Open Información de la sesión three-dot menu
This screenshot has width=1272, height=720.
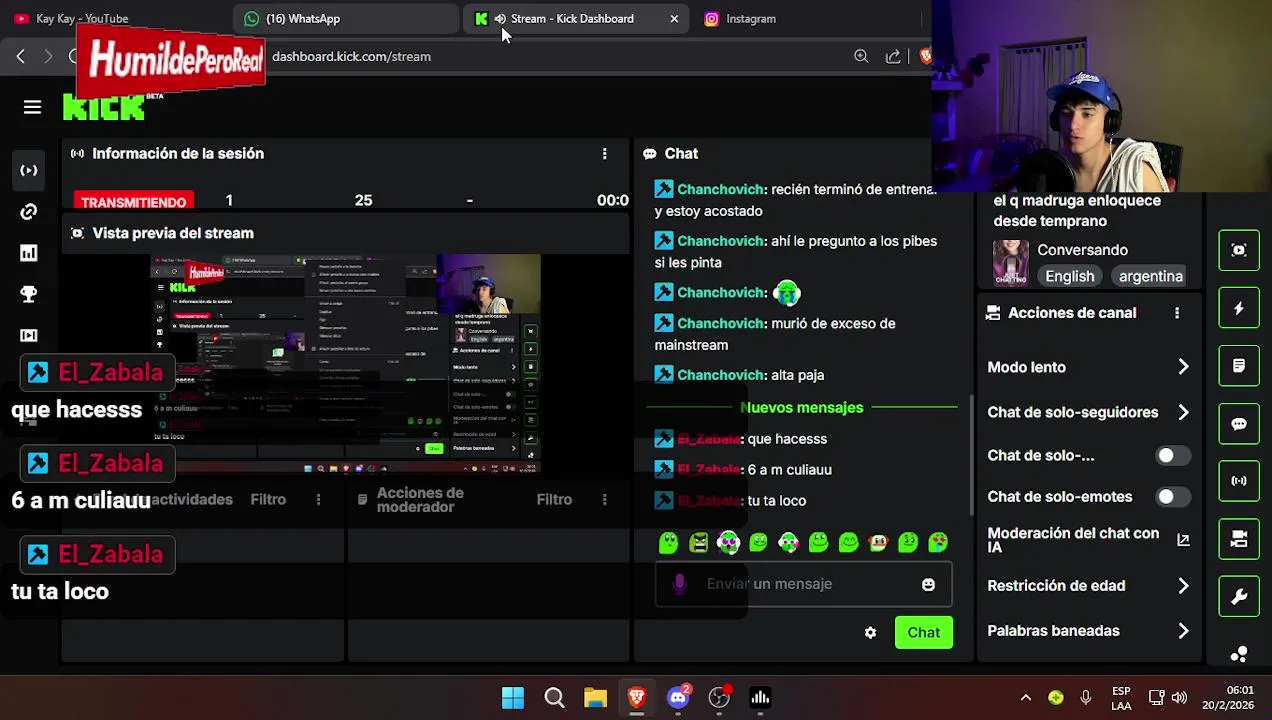(604, 153)
